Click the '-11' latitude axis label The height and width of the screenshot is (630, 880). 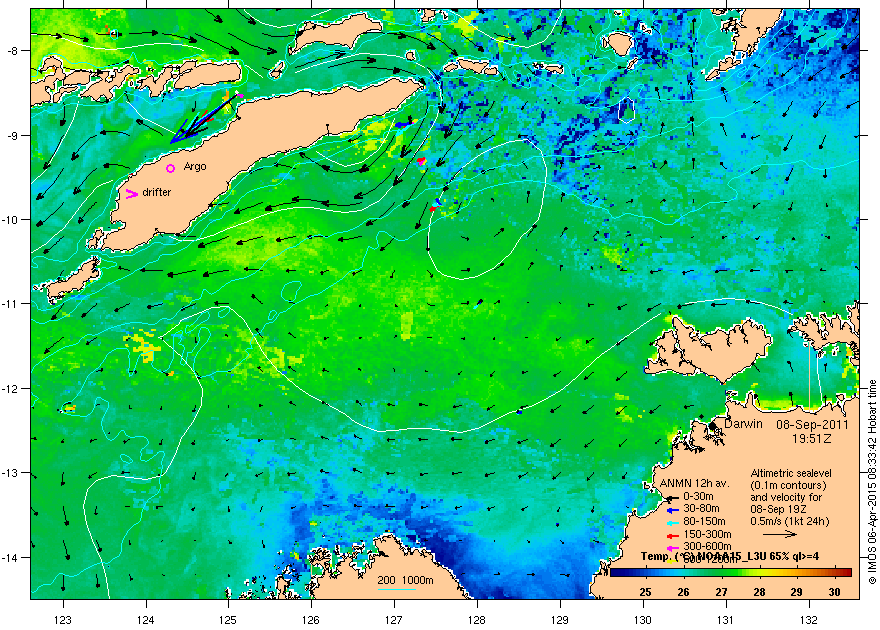coord(10,304)
